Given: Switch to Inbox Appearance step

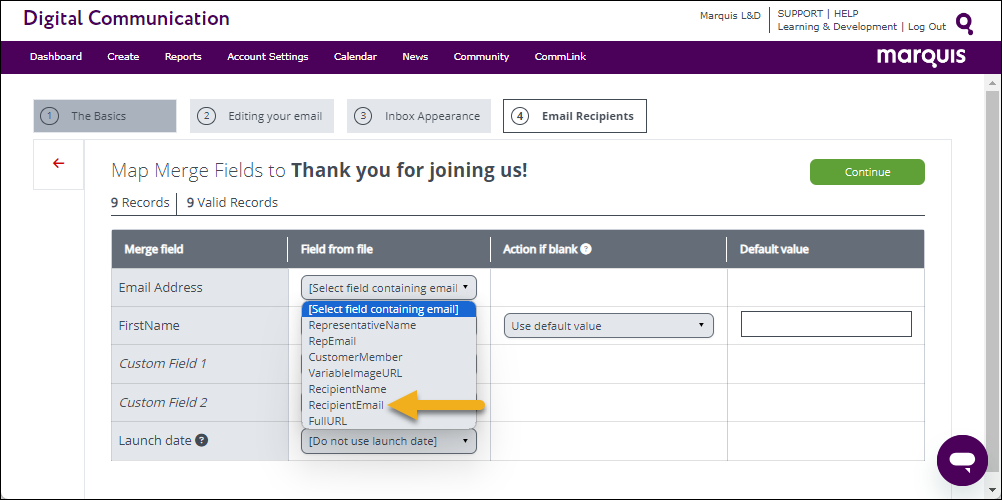Looking at the screenshot, I should click(x=419, y=116).
